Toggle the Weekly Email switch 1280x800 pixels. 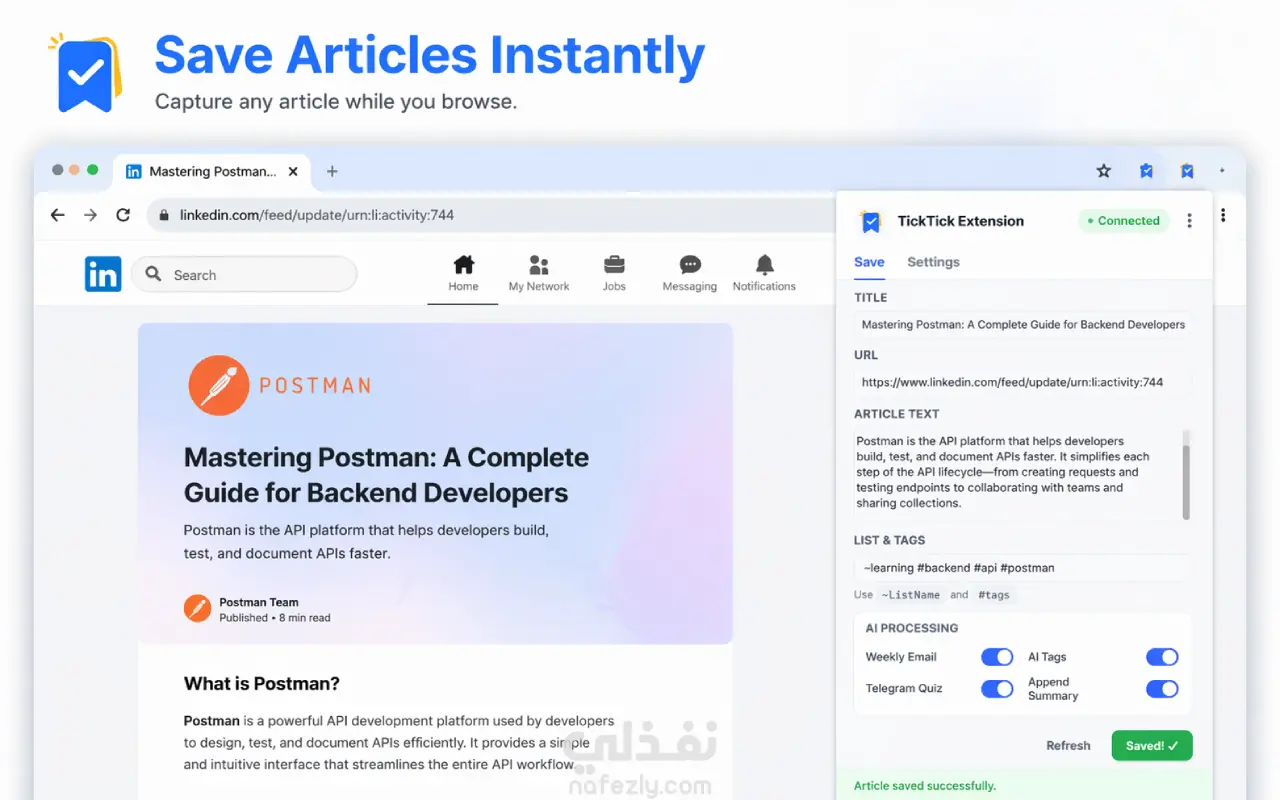[997, 657]
